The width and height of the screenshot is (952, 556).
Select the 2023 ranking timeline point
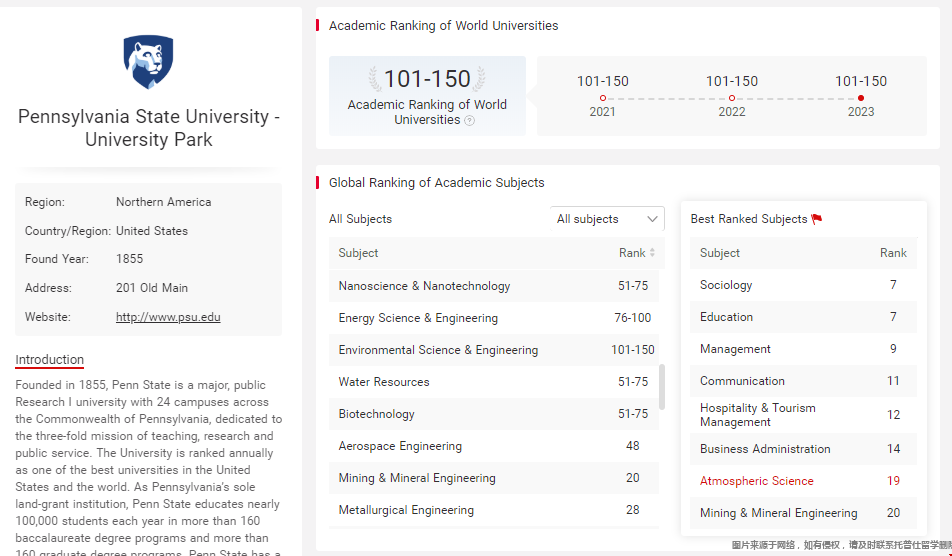[x=861, y=98]
